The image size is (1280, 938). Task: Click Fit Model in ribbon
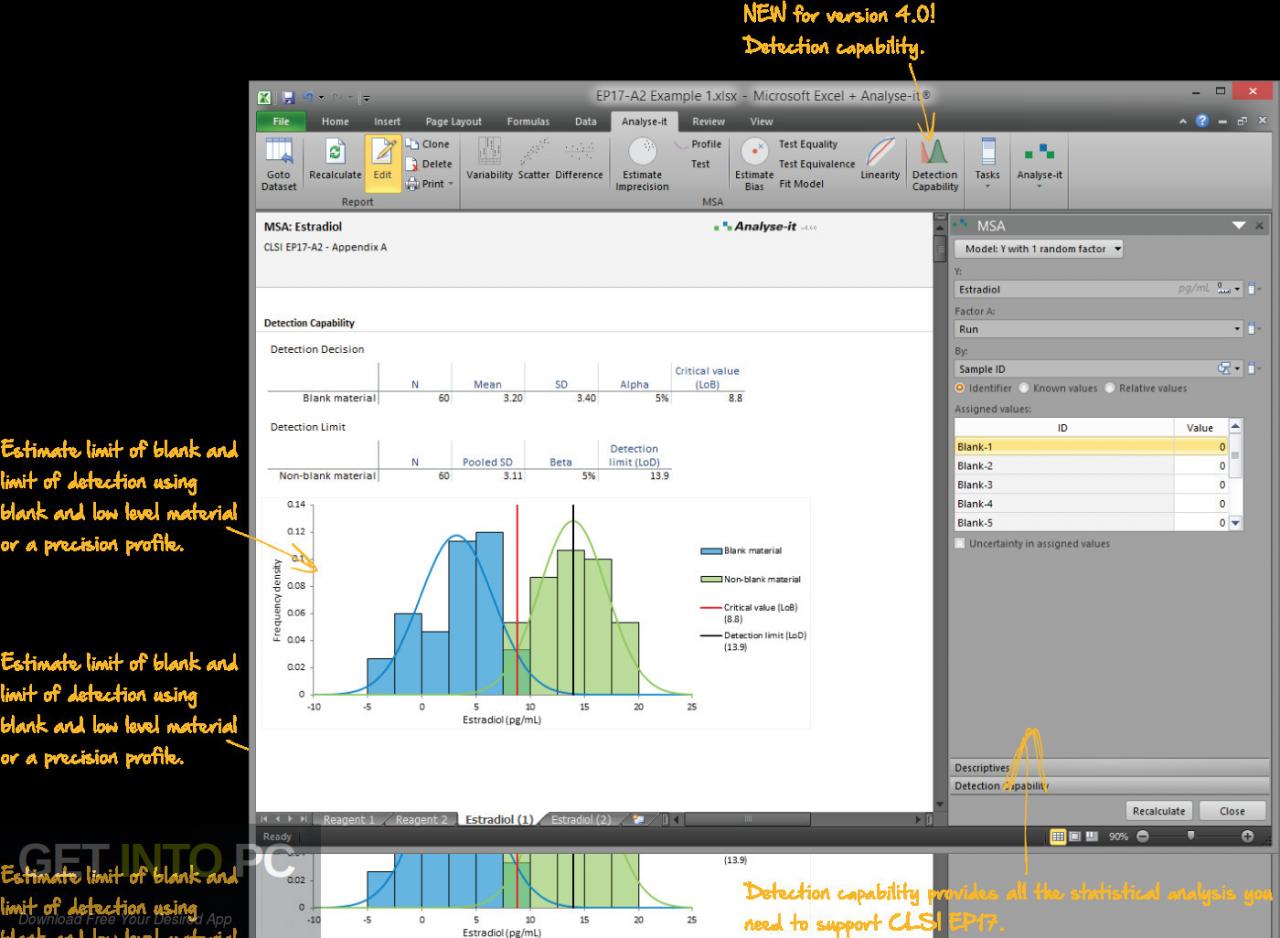tap(801, 183)
